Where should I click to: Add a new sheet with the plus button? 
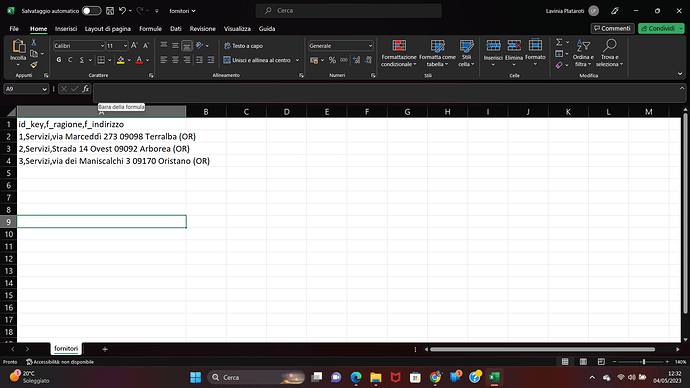tap(105, 349)
